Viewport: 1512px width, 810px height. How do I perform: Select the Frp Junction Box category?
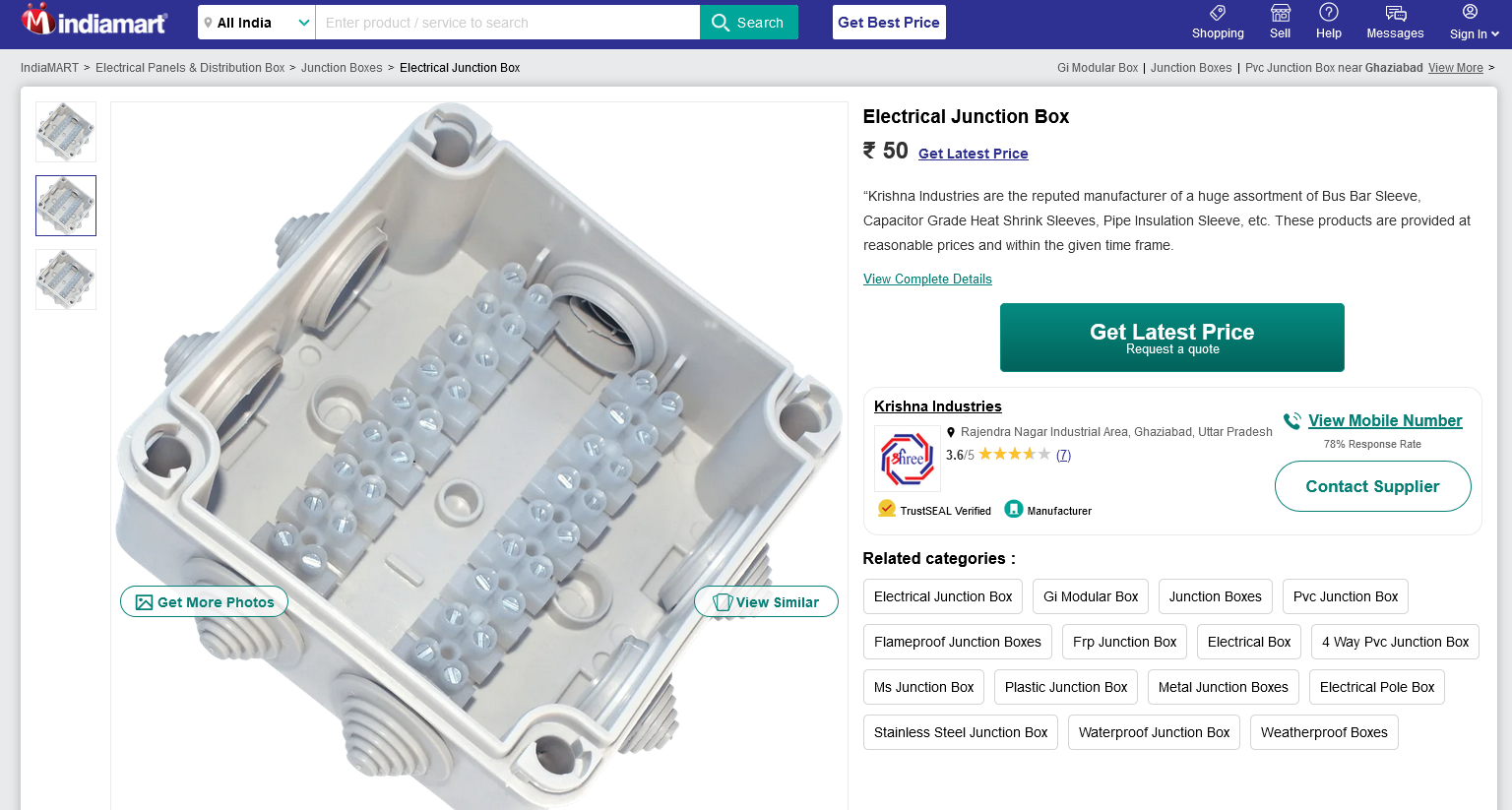[x=1124, y=642]
